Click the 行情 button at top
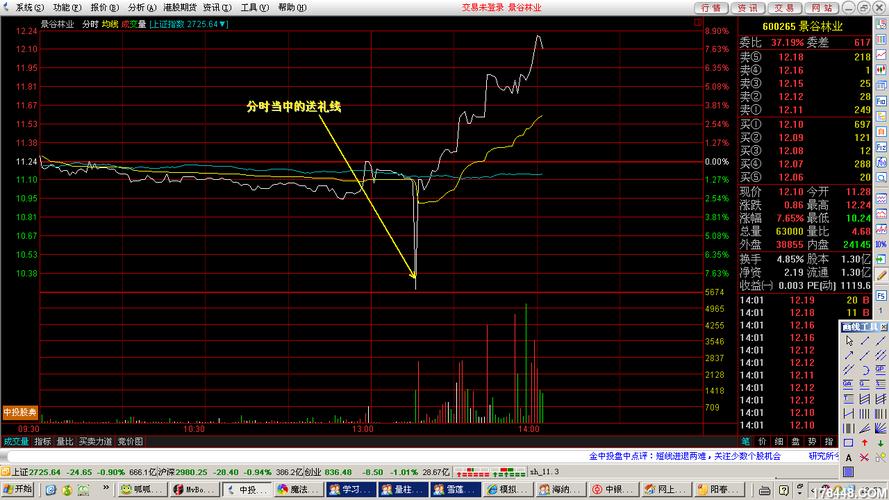Screen dimensions: 889x500 click(711, 7)
